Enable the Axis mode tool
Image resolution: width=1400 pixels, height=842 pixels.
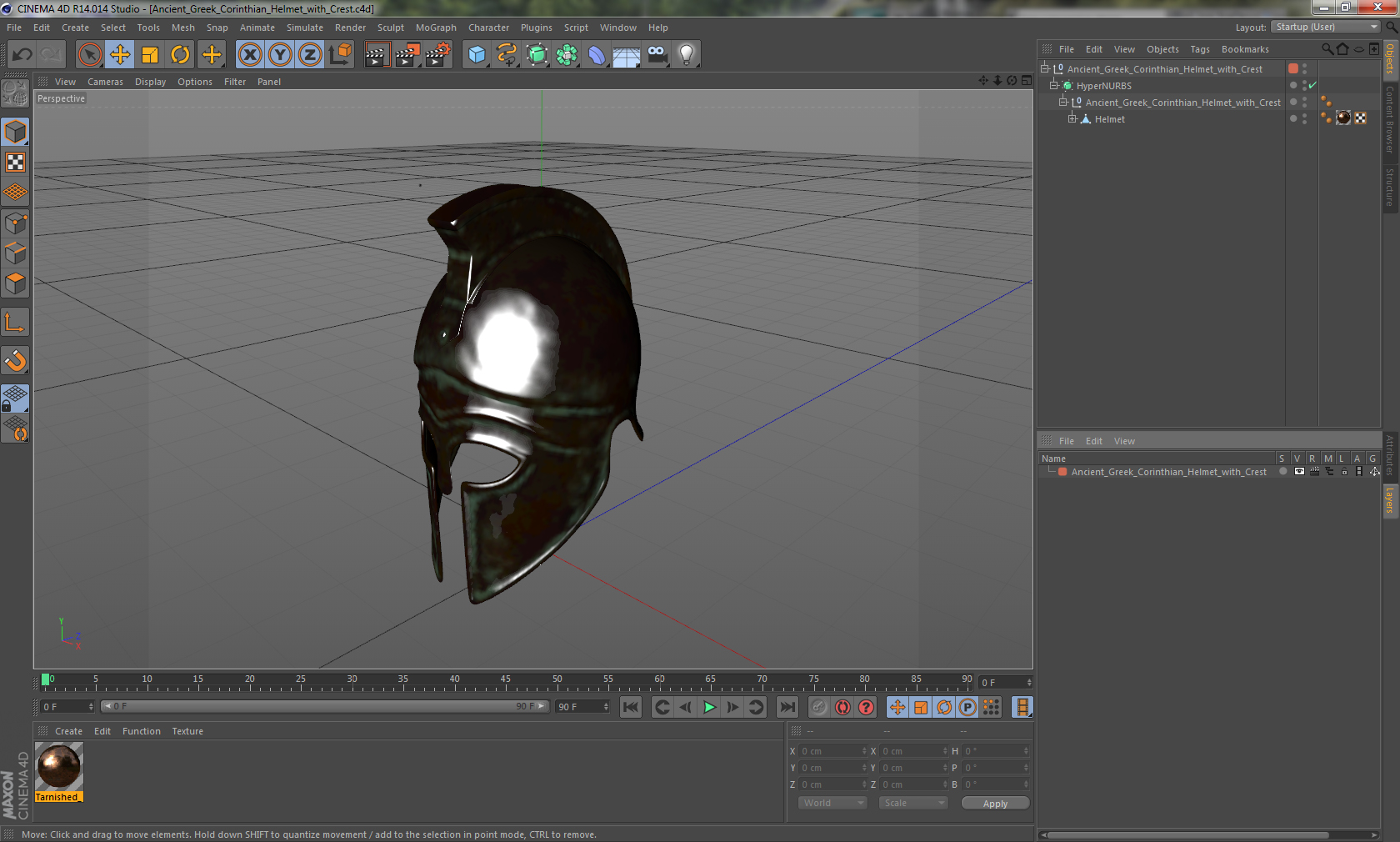point(15,322)
